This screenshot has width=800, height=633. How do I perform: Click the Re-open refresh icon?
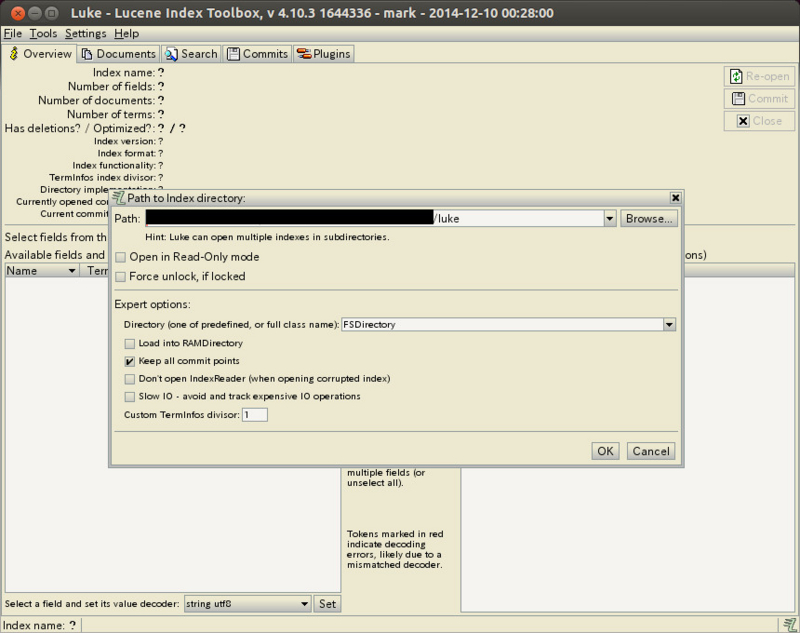tap(736, 77)
